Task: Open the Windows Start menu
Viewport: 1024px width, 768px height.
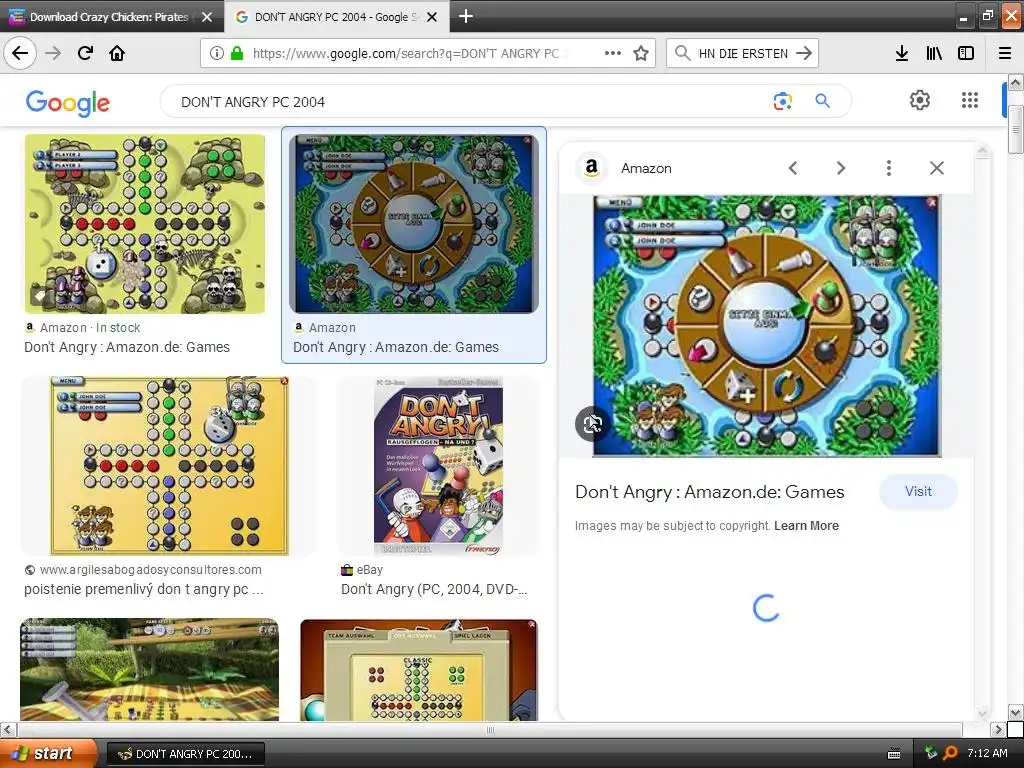Action: click(48, 754)
